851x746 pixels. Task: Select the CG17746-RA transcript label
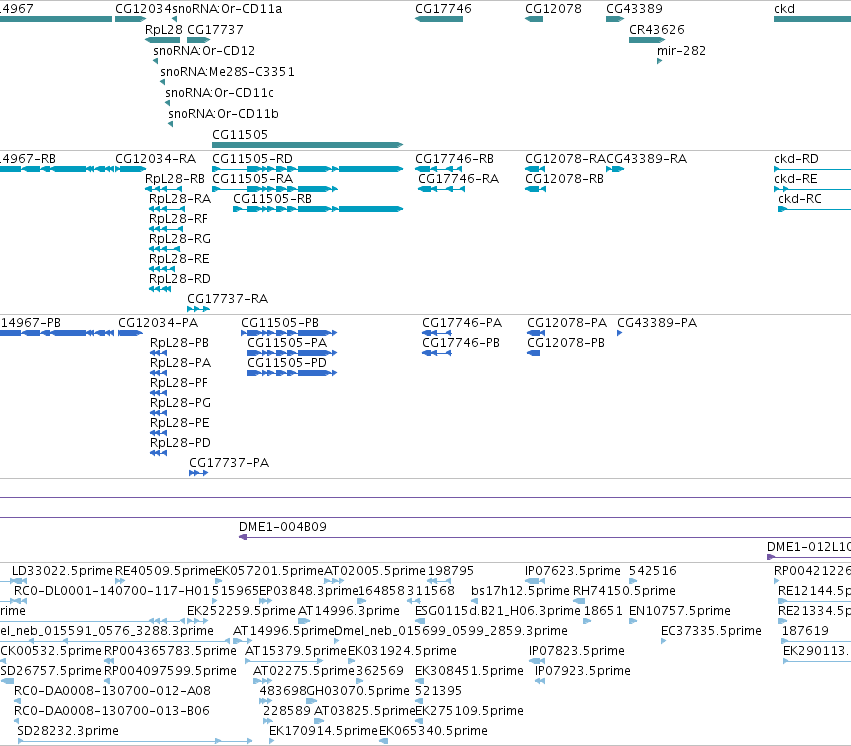(458, 178)
